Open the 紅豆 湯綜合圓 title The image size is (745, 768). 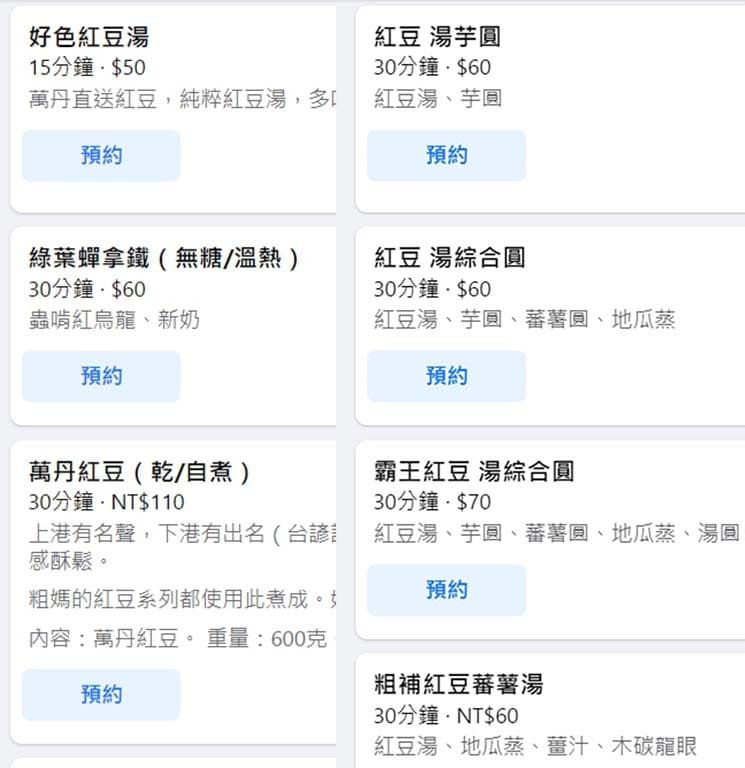(450, 258)
